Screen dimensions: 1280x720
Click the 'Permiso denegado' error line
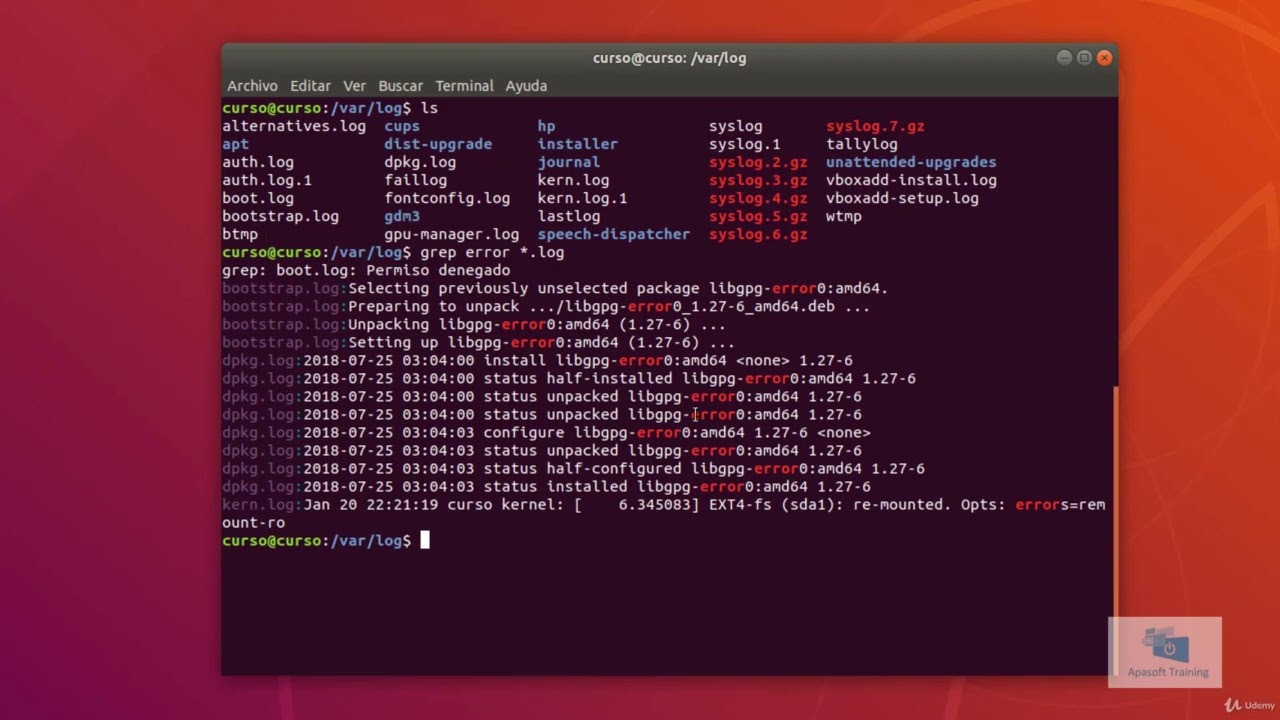pyautogui.click(x=366, y=270)
